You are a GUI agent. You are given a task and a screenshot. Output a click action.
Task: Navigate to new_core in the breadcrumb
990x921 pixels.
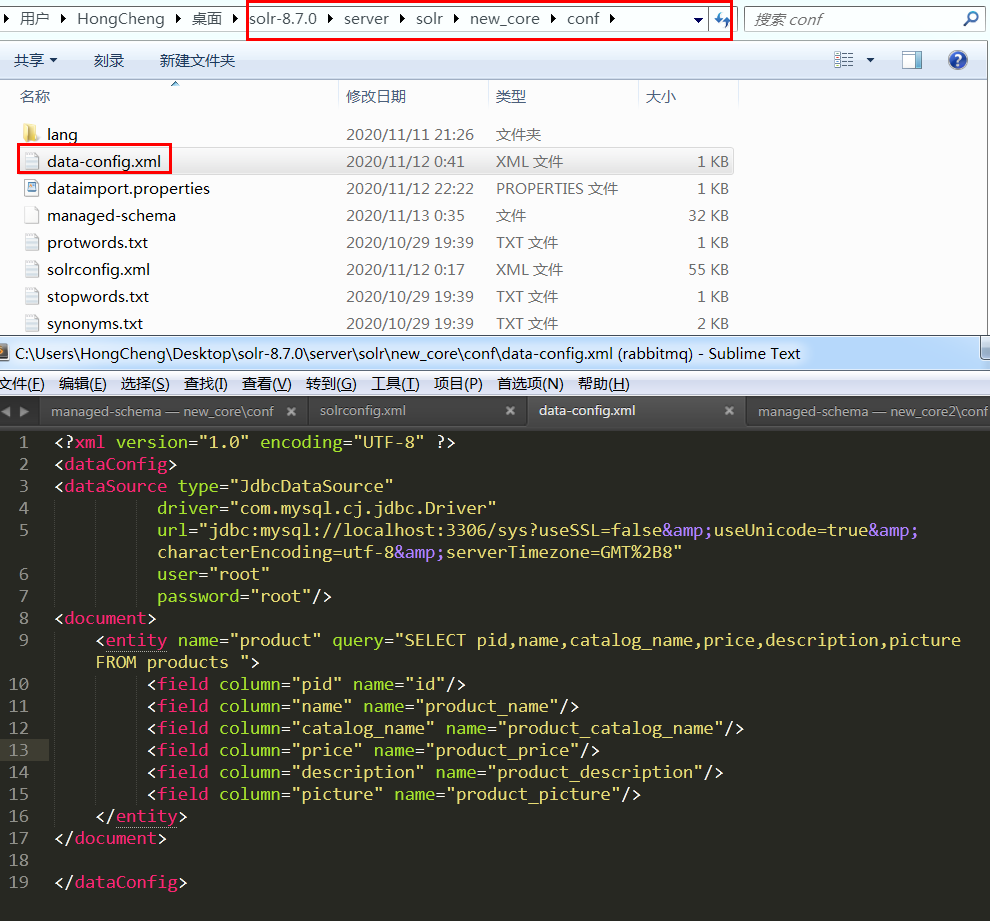(504, 19)
